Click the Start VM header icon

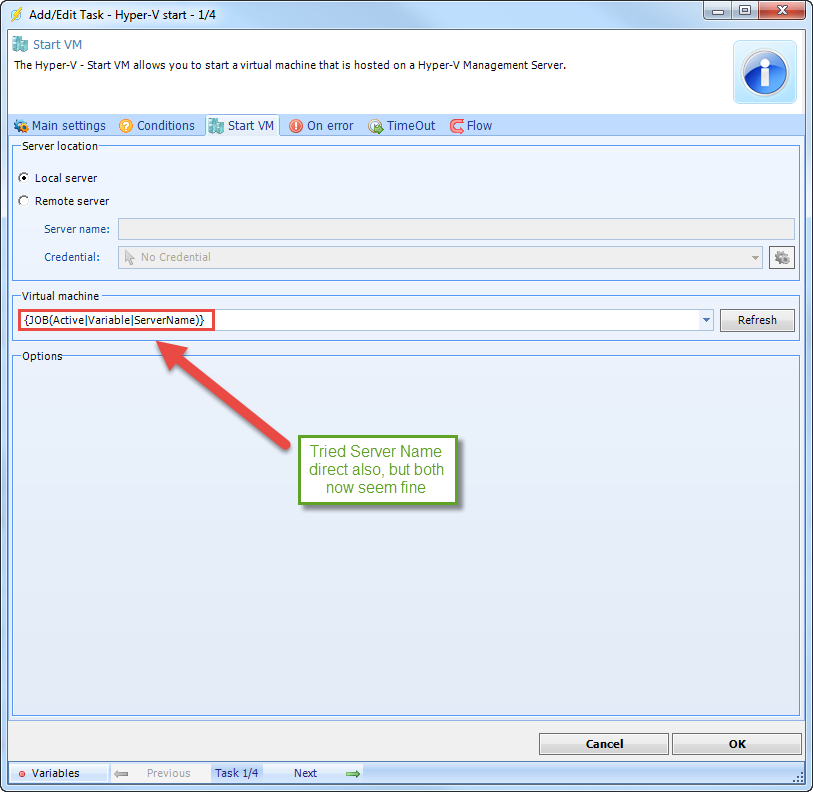pyautogui.click(x=19, y=45)
